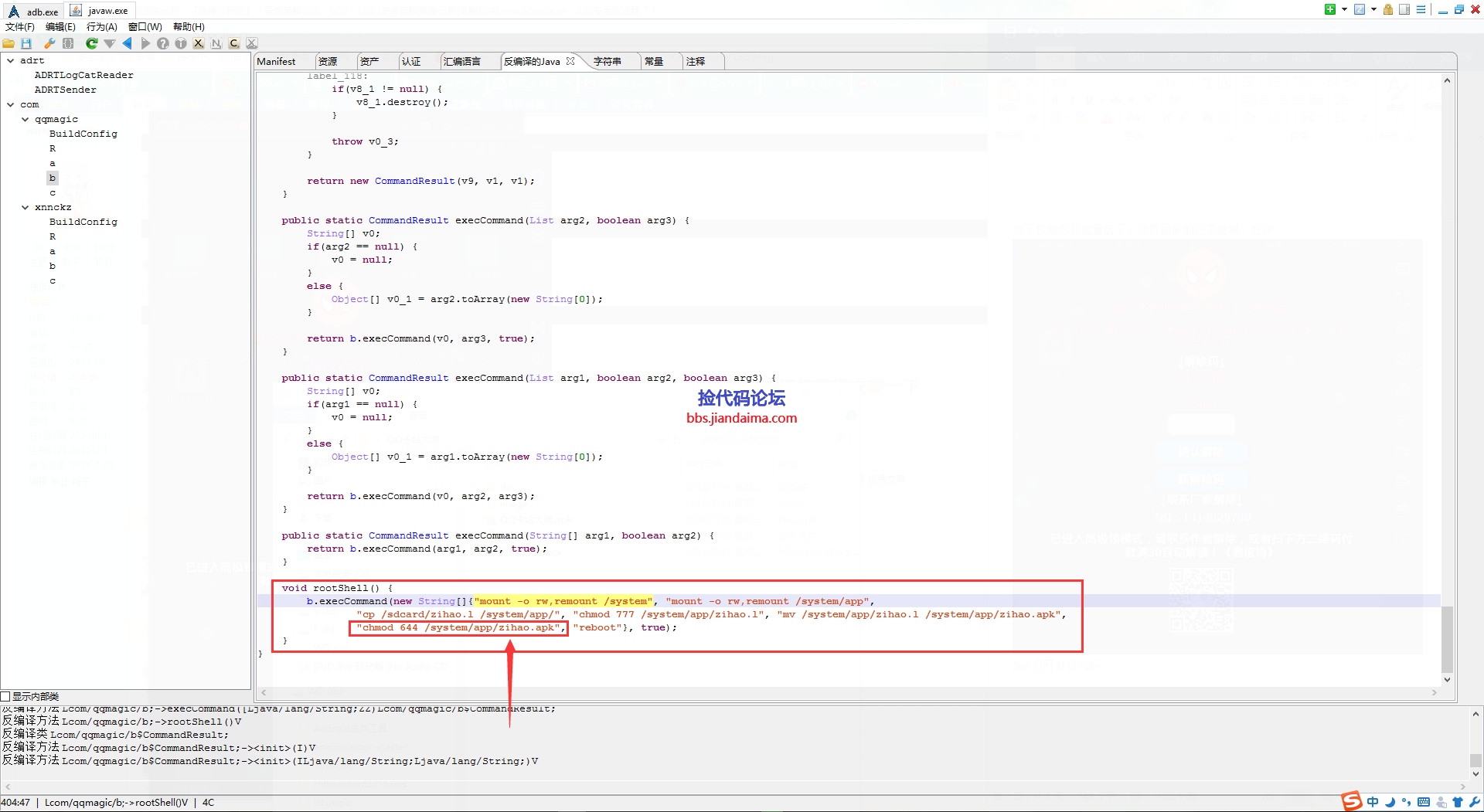Click the N rename toolbar icon
Screen dimensions: 1484x812
[x=216, y=44]
